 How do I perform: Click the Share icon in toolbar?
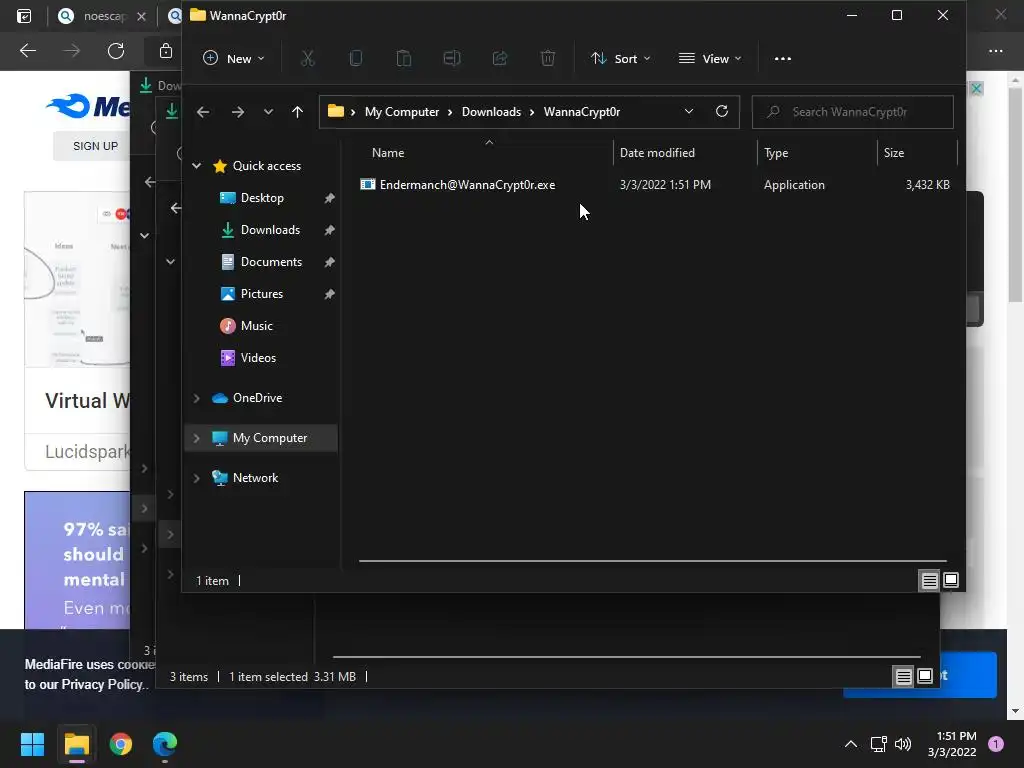click(x=500, y=59)
